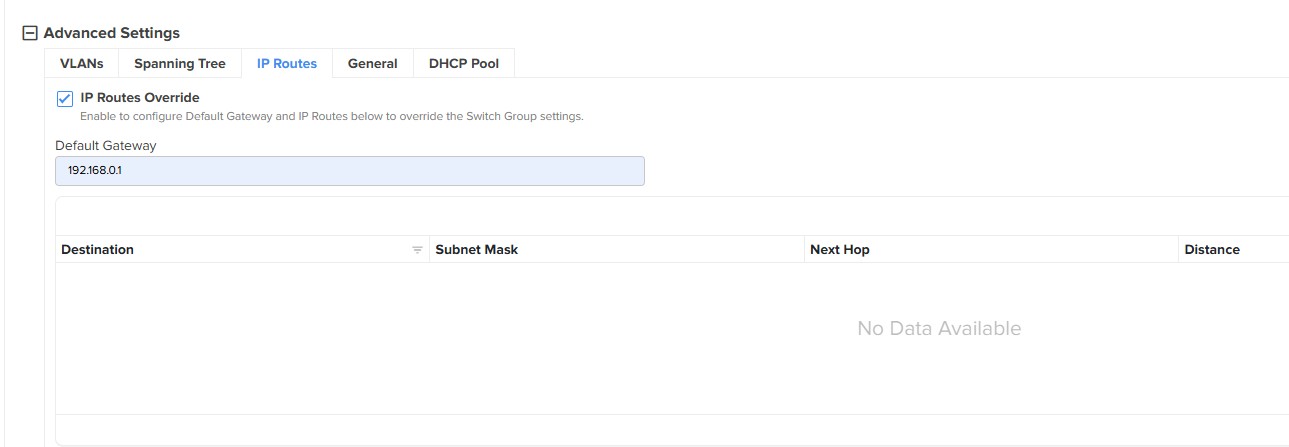Switch to the VLANs tab
Image resolution: width=1289 pixels, height=447 pixels.
[x=82, y=63]
